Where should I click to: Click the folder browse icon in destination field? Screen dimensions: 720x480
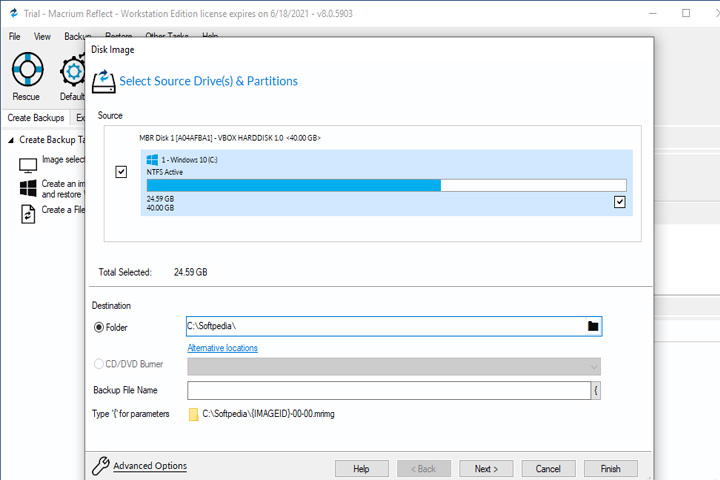click(x=593, y=326)
